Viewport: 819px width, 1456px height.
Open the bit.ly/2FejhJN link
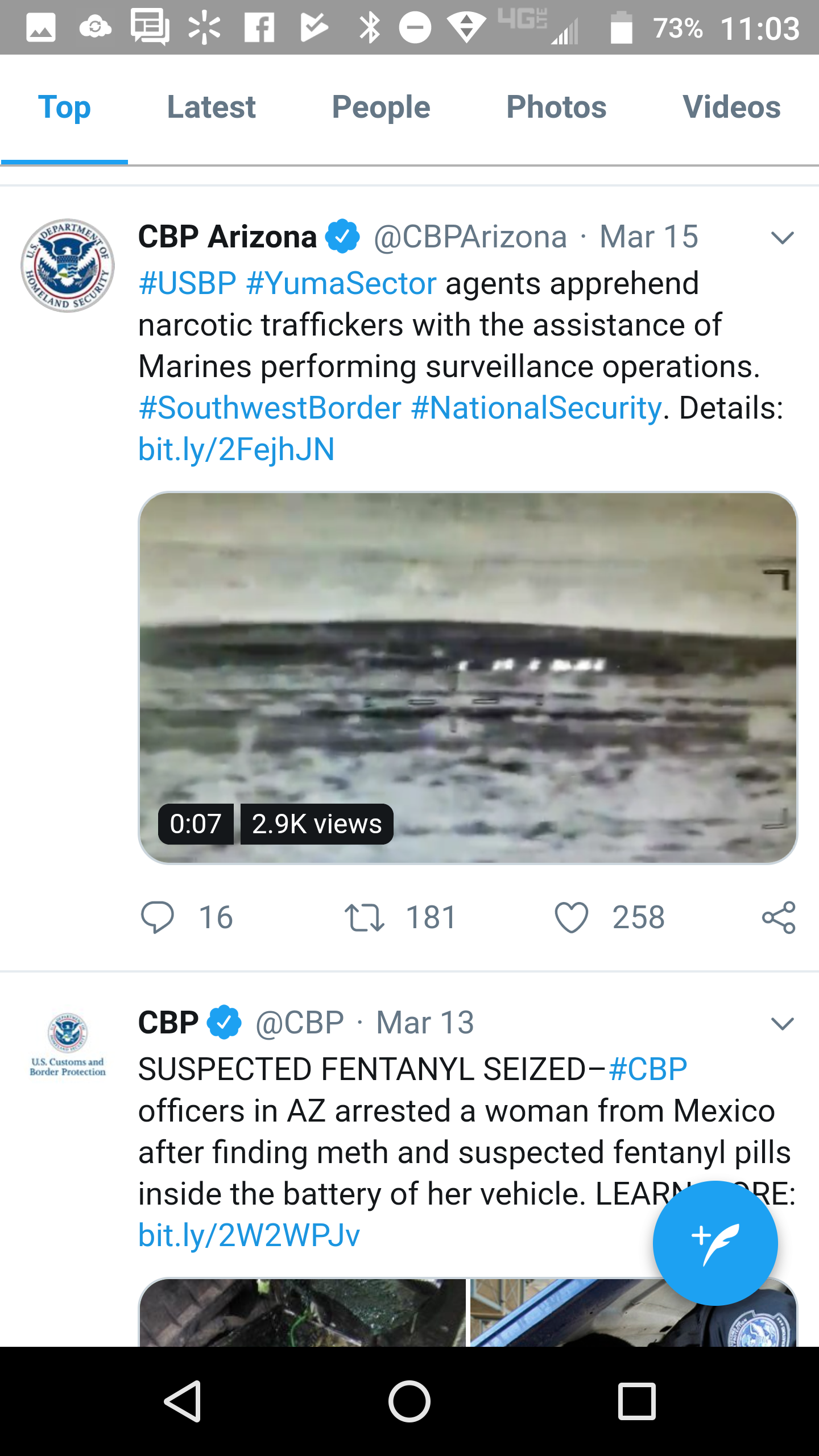tap(237, 449)
